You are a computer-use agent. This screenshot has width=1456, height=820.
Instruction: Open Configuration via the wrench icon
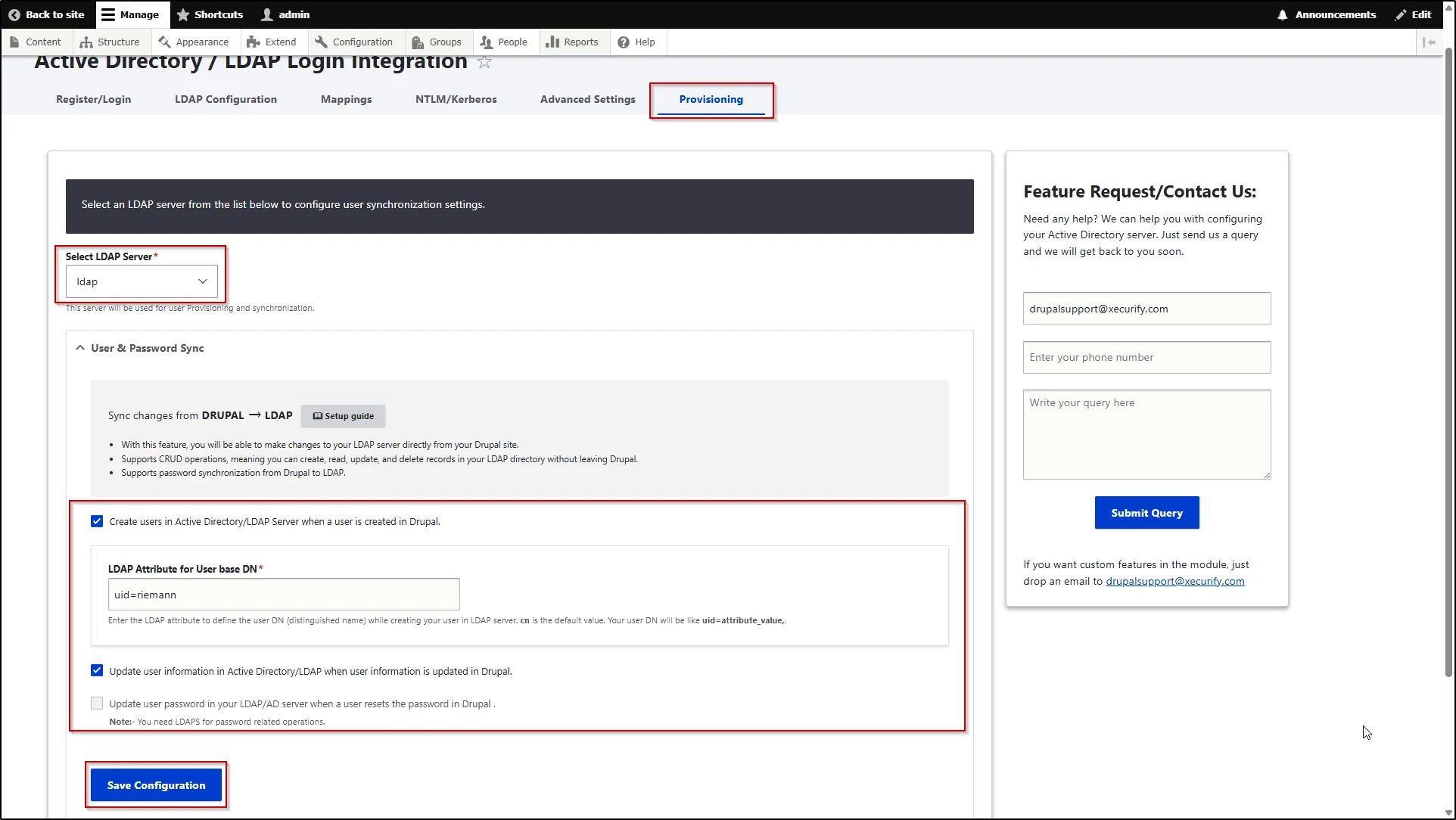click(x=319, y=42)
